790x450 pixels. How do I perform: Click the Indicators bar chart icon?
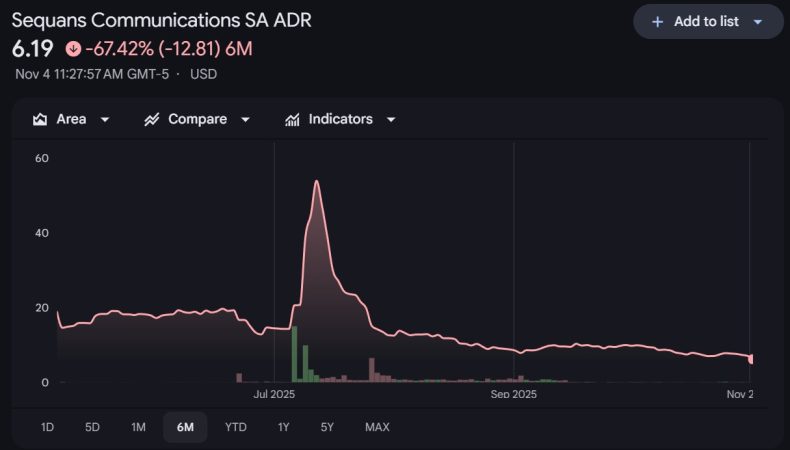[292, 119]
